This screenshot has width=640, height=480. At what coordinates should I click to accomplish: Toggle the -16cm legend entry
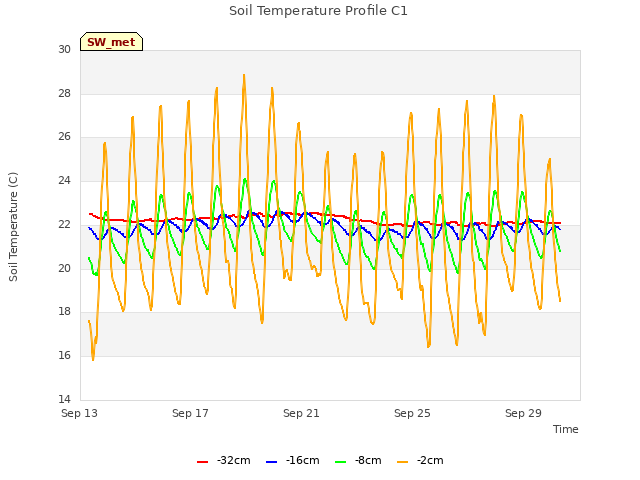tap(293, 460)
